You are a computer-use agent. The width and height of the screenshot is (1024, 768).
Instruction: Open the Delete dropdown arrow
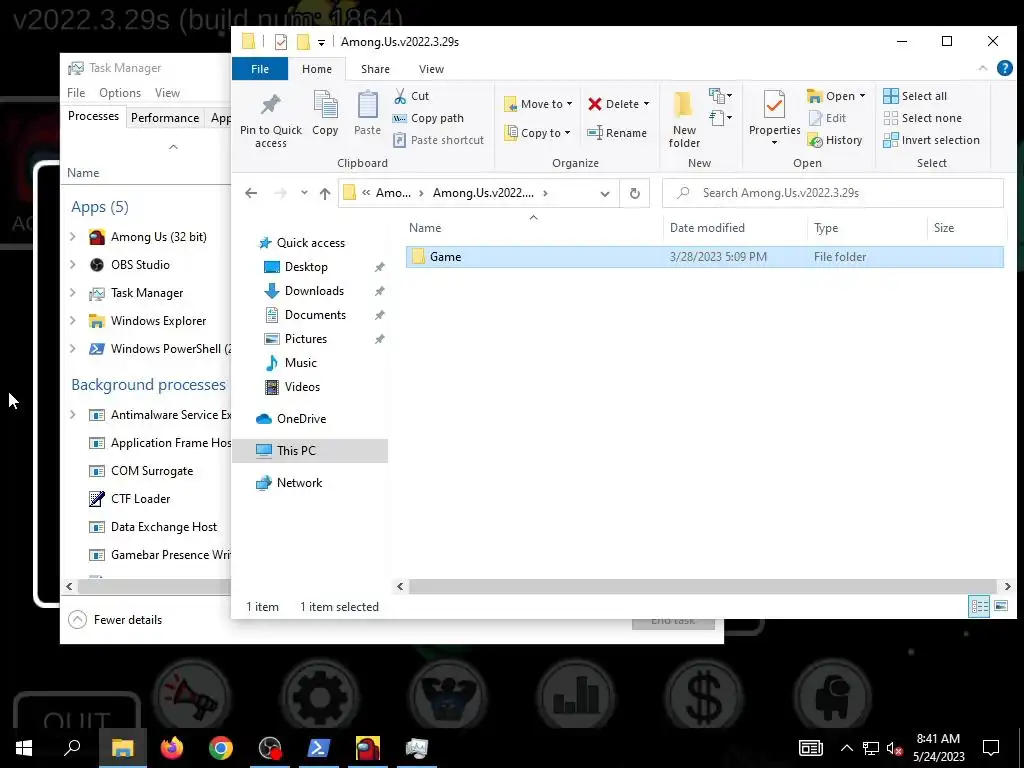click(x=647, y=104)
